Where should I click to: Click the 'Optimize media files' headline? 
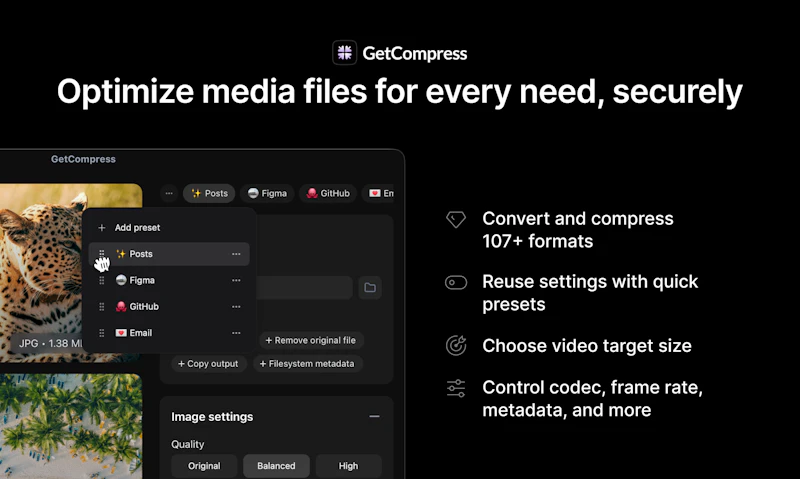click(x=399, y=92)
